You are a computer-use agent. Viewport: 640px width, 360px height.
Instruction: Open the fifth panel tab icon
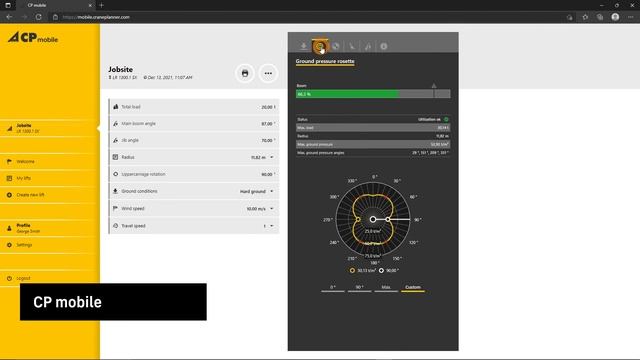coord(368,46)
